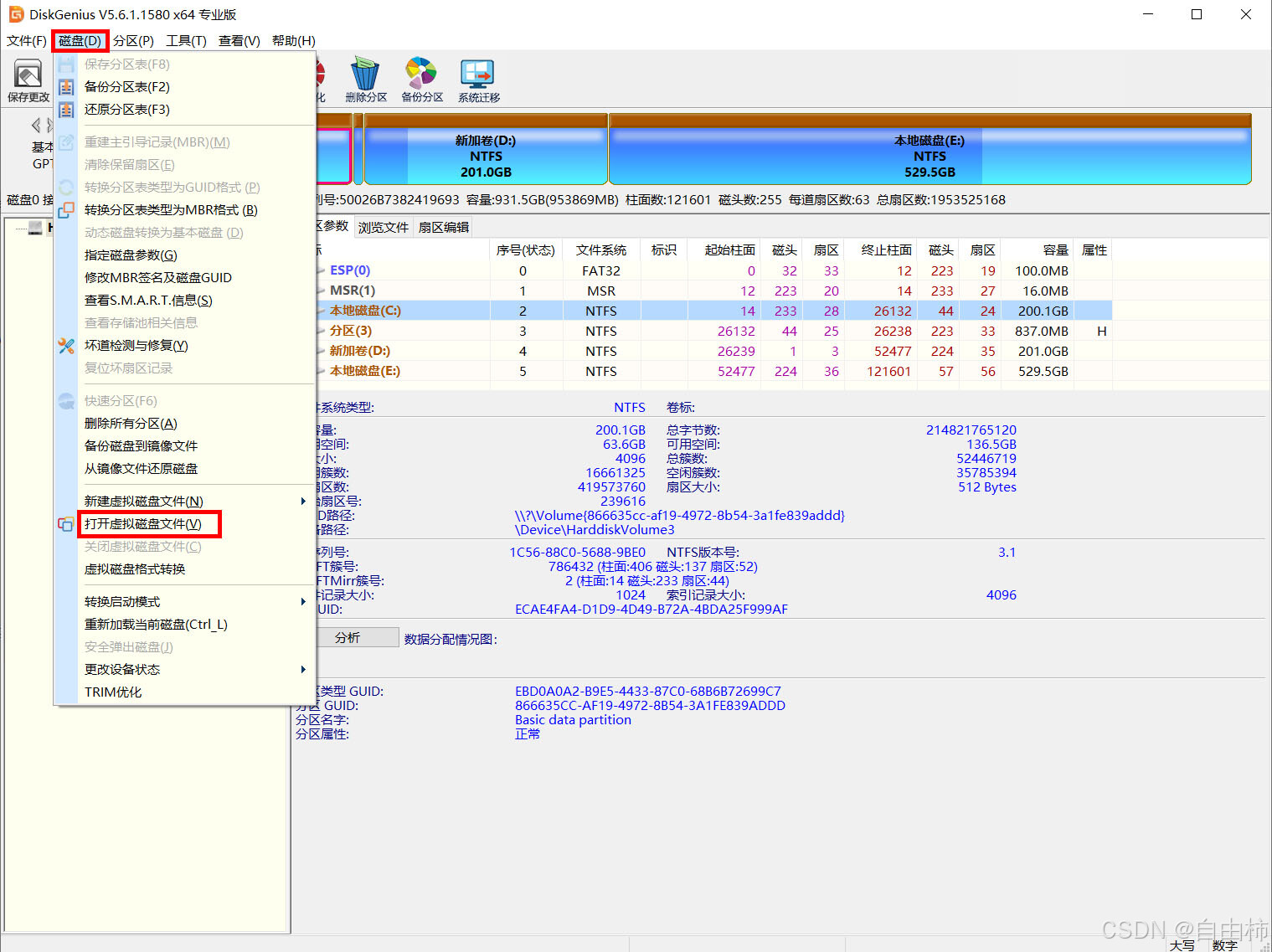
Task: Click the 文件系统 column header
Action: coord(601,250)
